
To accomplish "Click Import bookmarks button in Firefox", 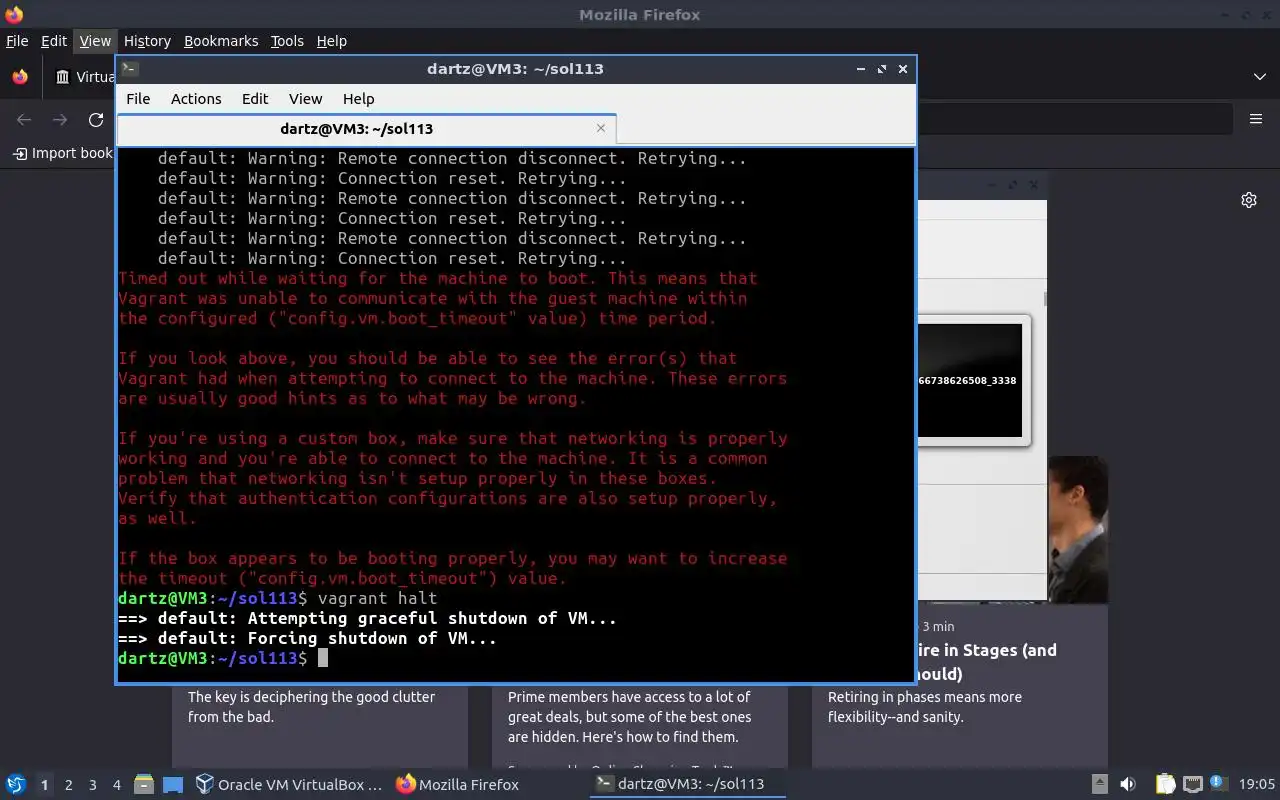I will coord(62,153).
